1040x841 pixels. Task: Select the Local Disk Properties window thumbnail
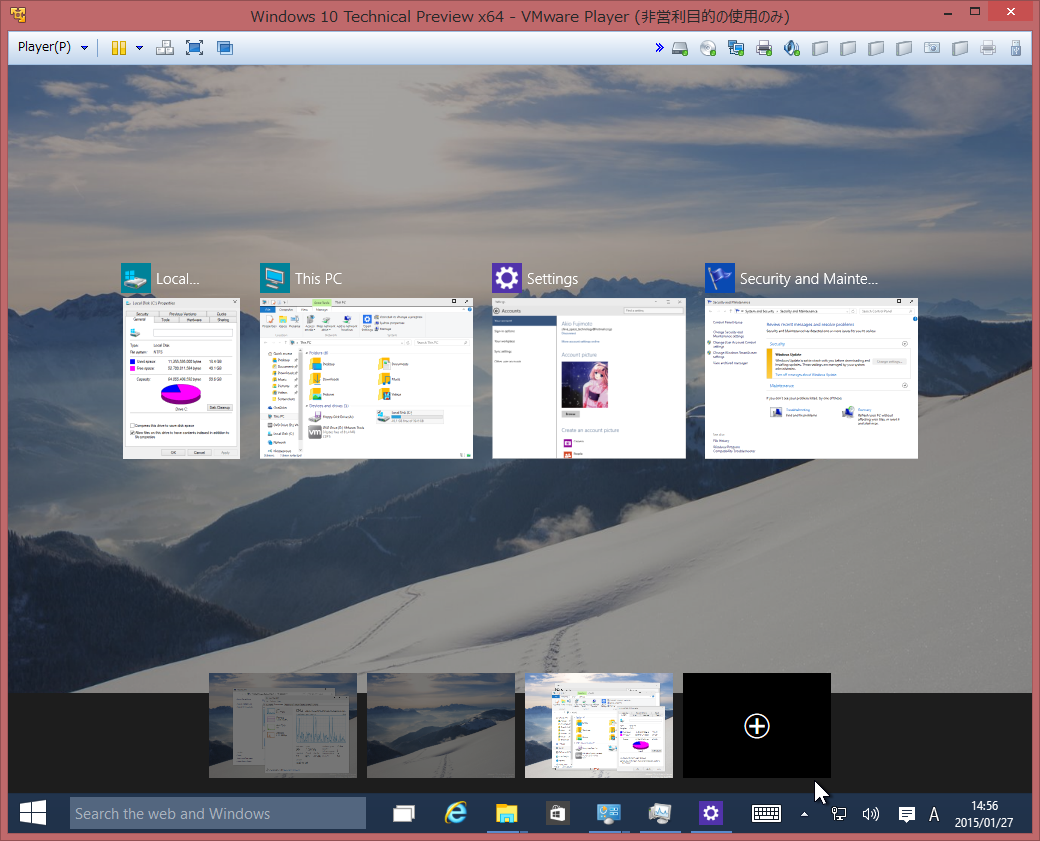181,378
